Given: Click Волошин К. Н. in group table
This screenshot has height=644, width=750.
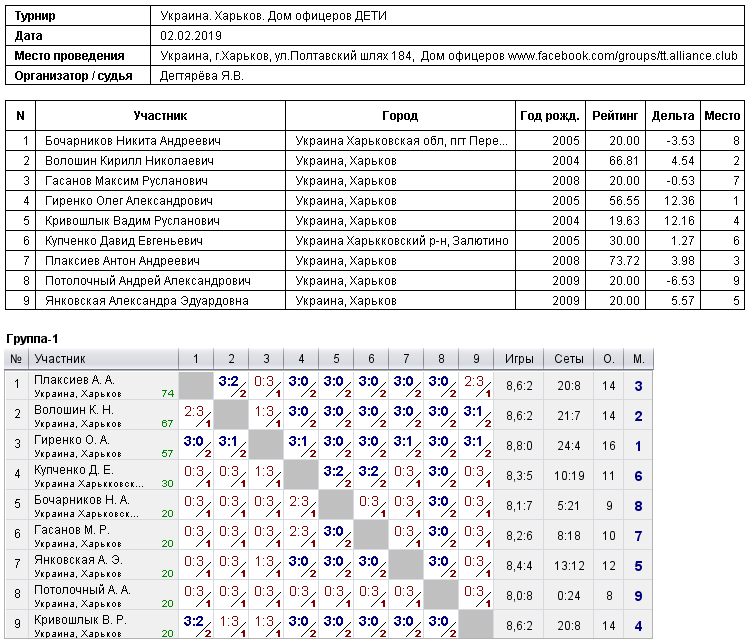Looking at the screenshot, I should point(74,410).
